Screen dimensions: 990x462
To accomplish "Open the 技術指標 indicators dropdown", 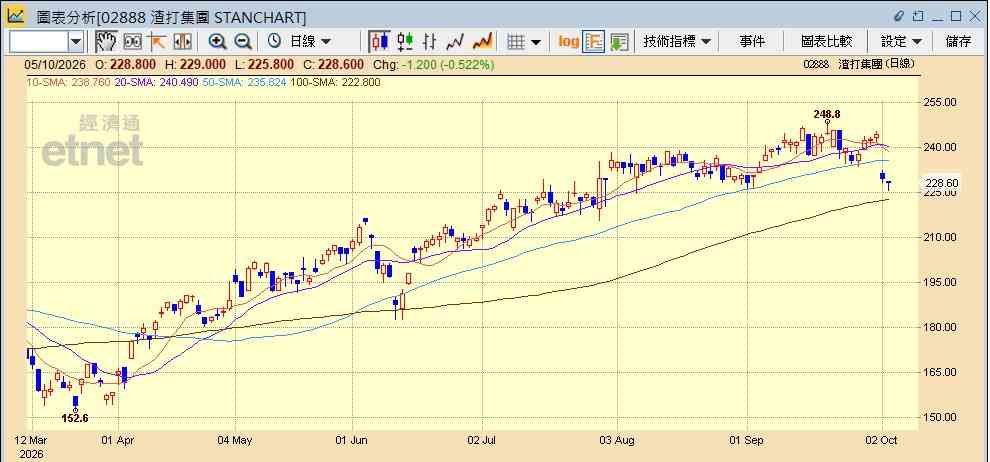I will click(677, 42).
